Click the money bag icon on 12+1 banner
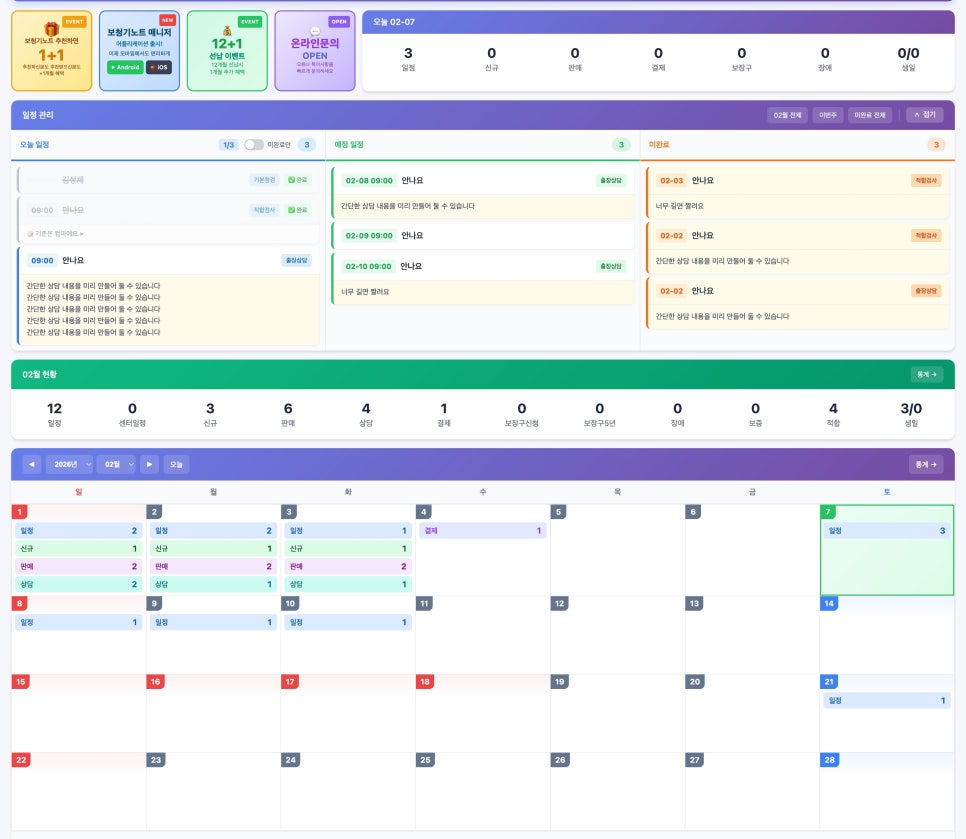 [226, 30]
